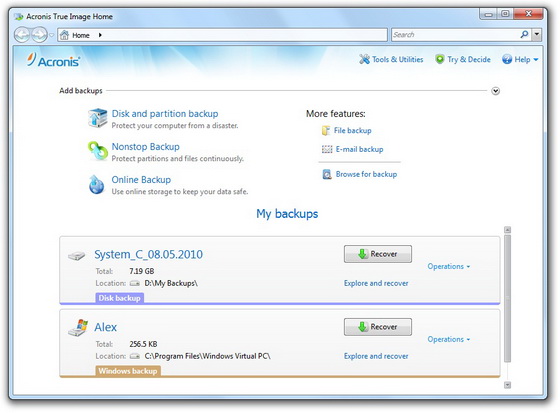Image resolution: width=560 pixels, height=413 pixels.
Task: Open Operations menu for System_C_08.05.2010
Action: [x=449, y=267]
